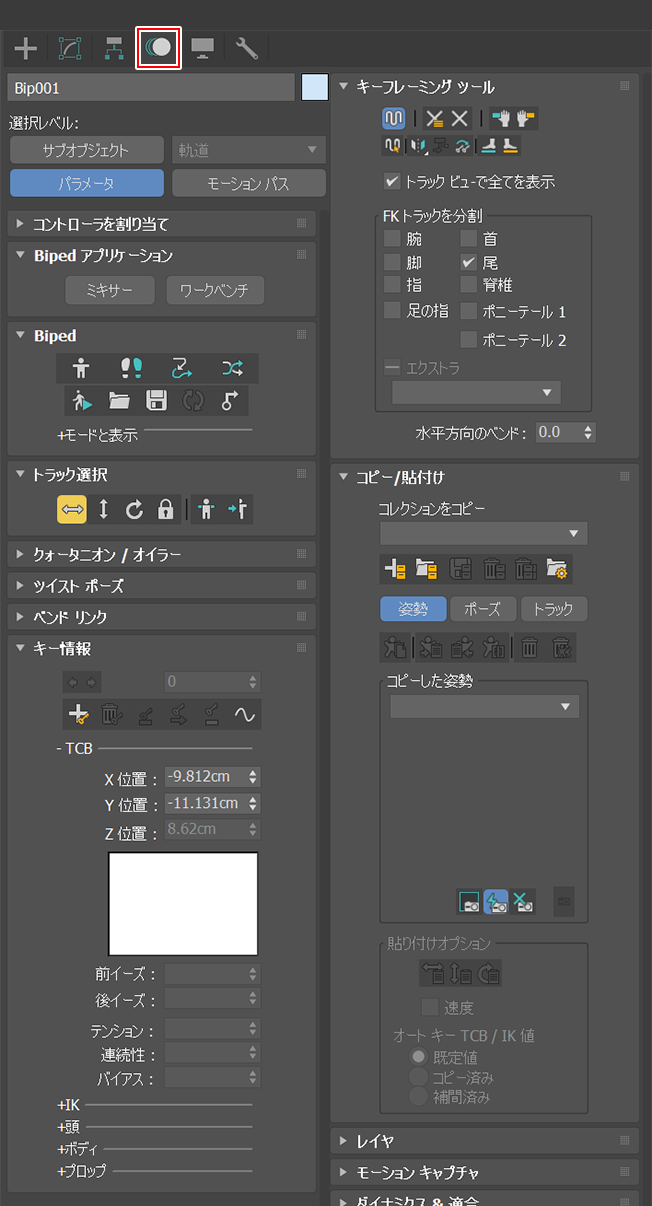
Task: Enable the 腕 FK track checkbox
Action: tap(392, 239)
